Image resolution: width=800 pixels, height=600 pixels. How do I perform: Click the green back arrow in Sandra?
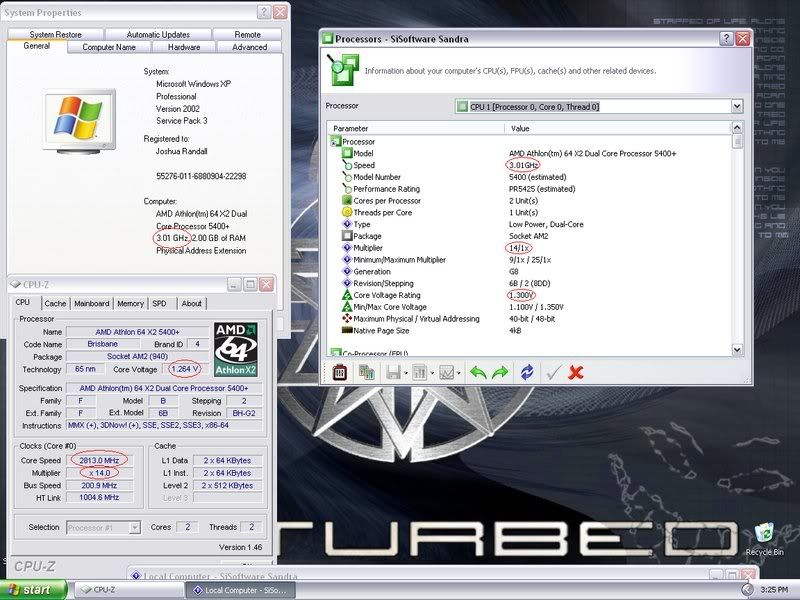(478, 373)
